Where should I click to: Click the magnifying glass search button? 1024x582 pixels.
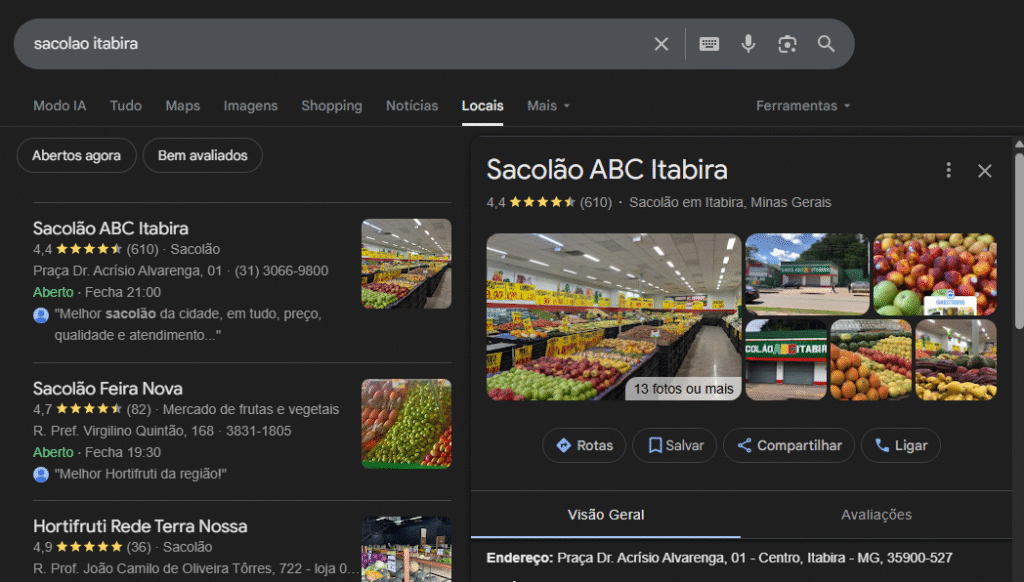(x=826, y=44)
